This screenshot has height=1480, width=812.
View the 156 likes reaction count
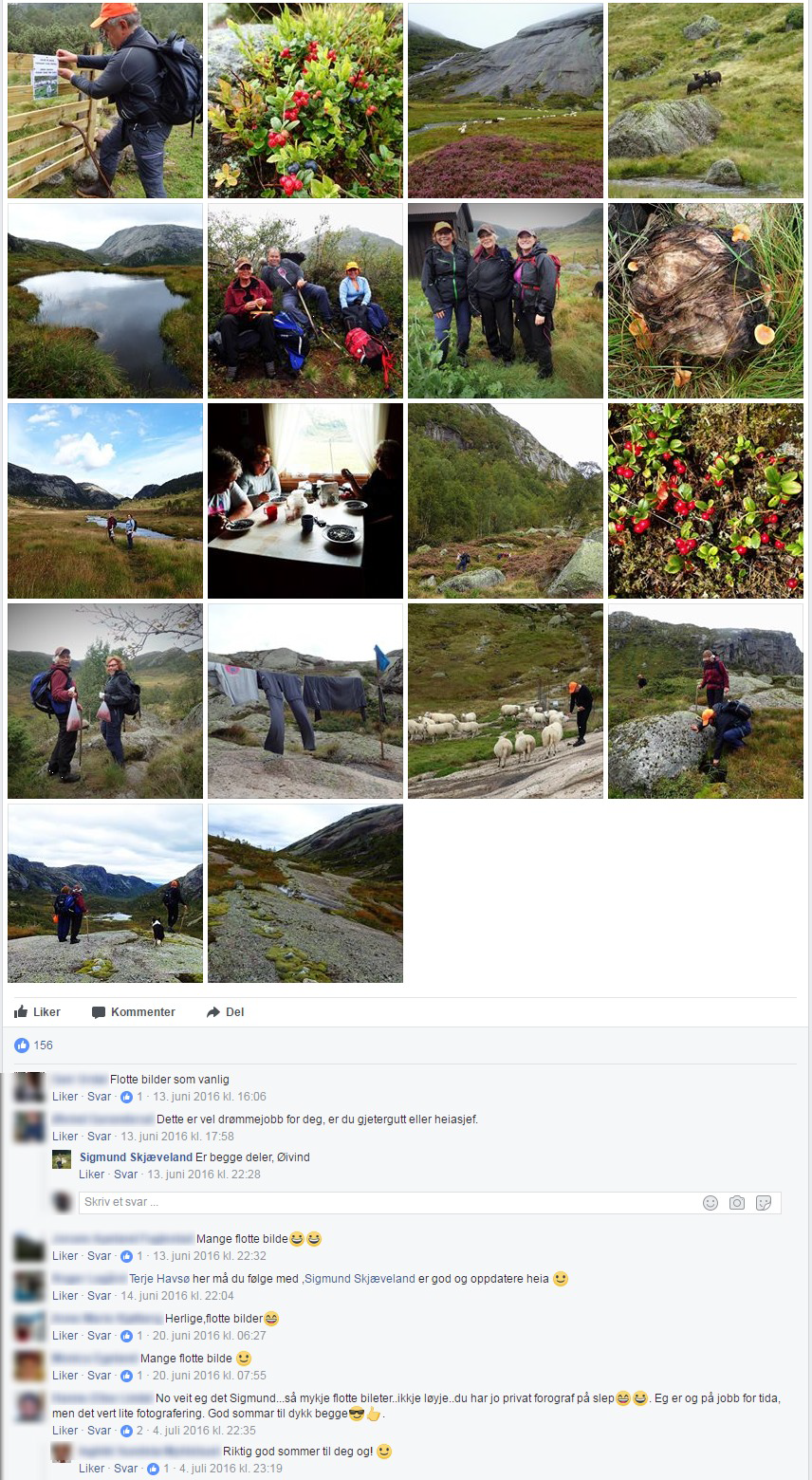pos(34,1045)
